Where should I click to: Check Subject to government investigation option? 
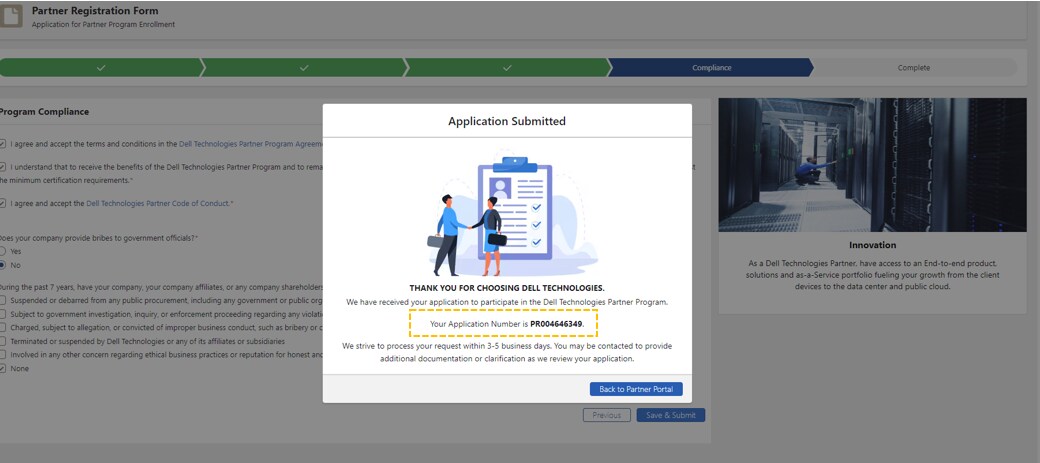[x=3, y=314]
